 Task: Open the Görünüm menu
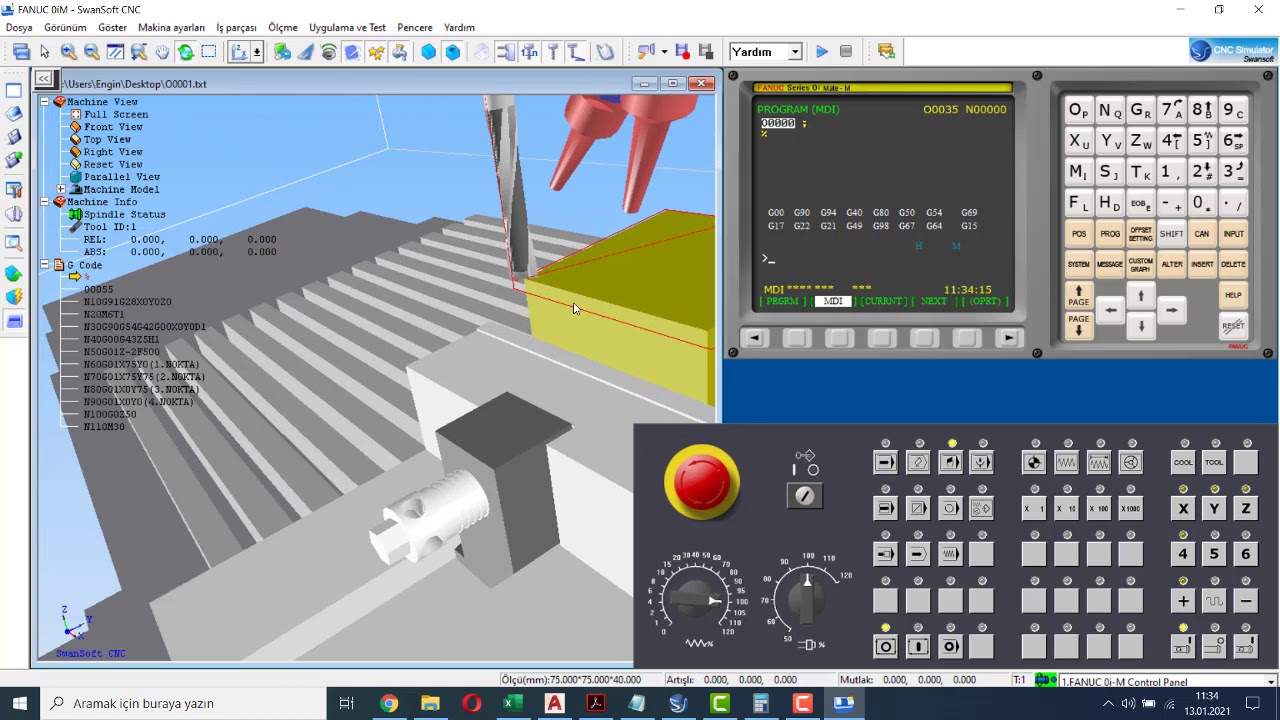[x=65, y=27]
